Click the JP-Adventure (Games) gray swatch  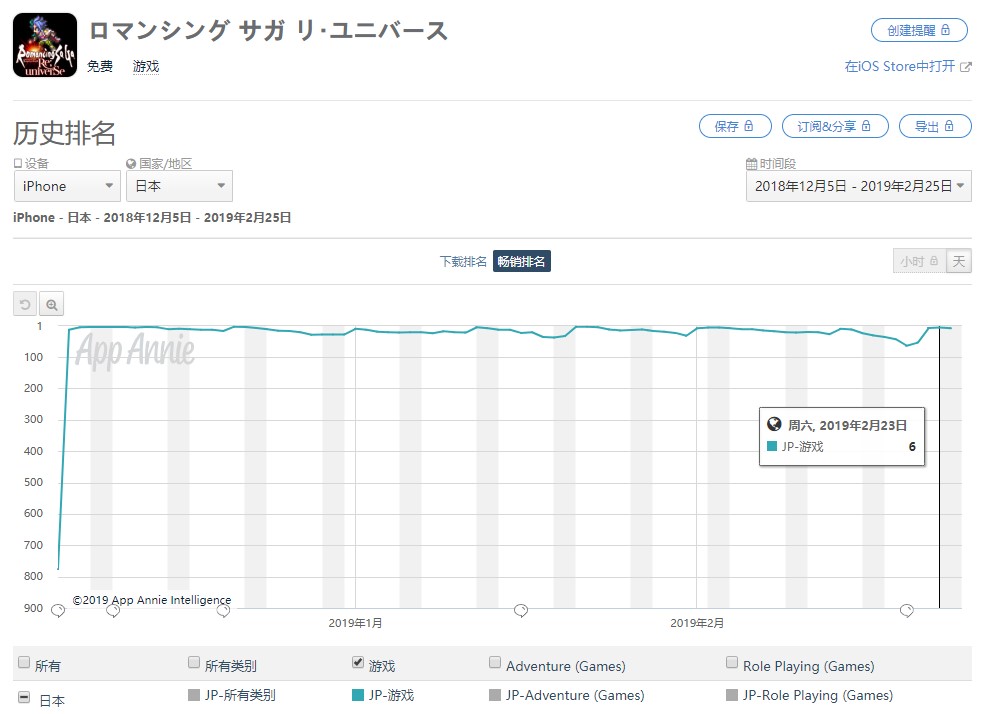495,695
